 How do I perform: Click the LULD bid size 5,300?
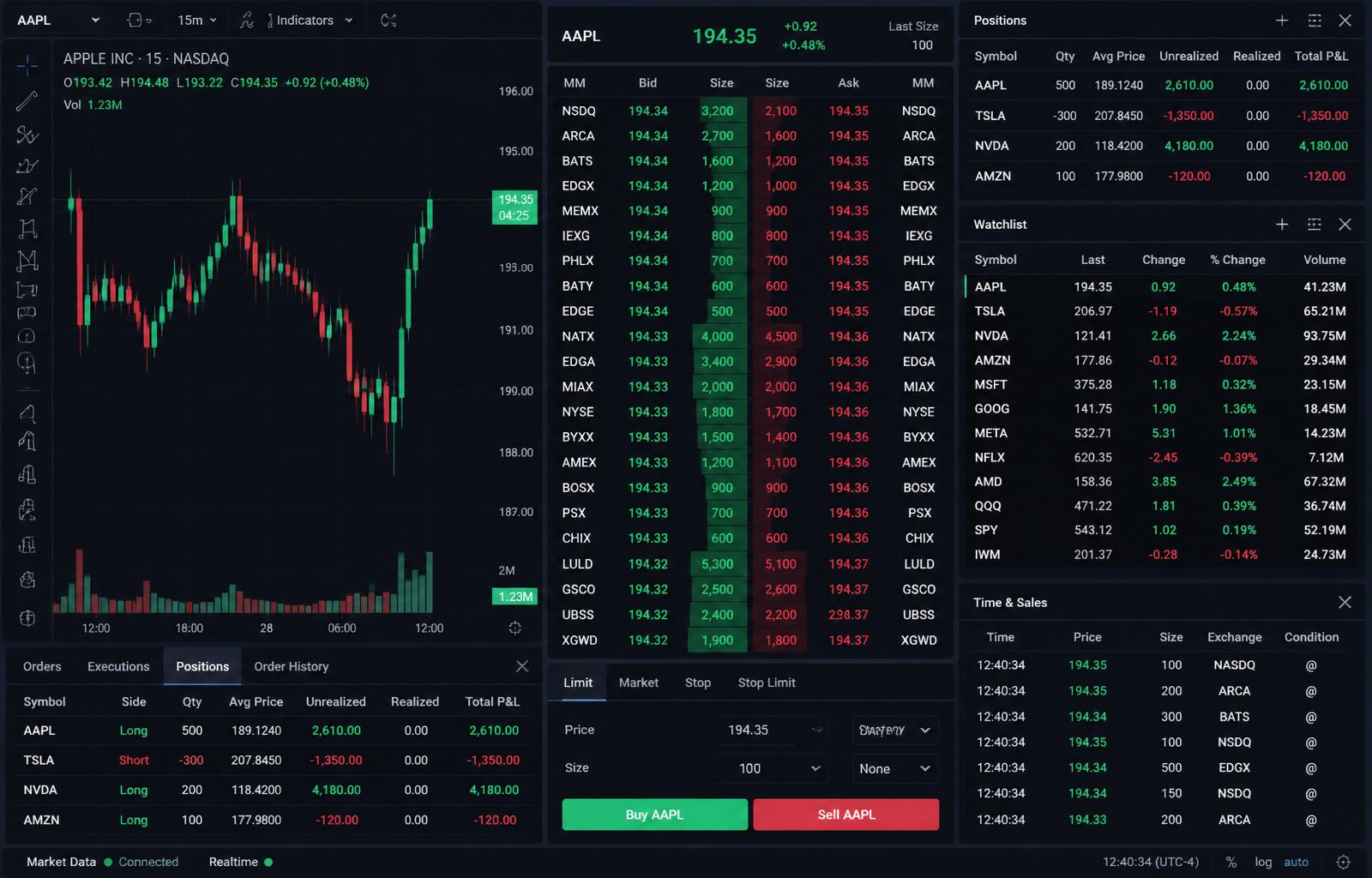coord(718,564)
